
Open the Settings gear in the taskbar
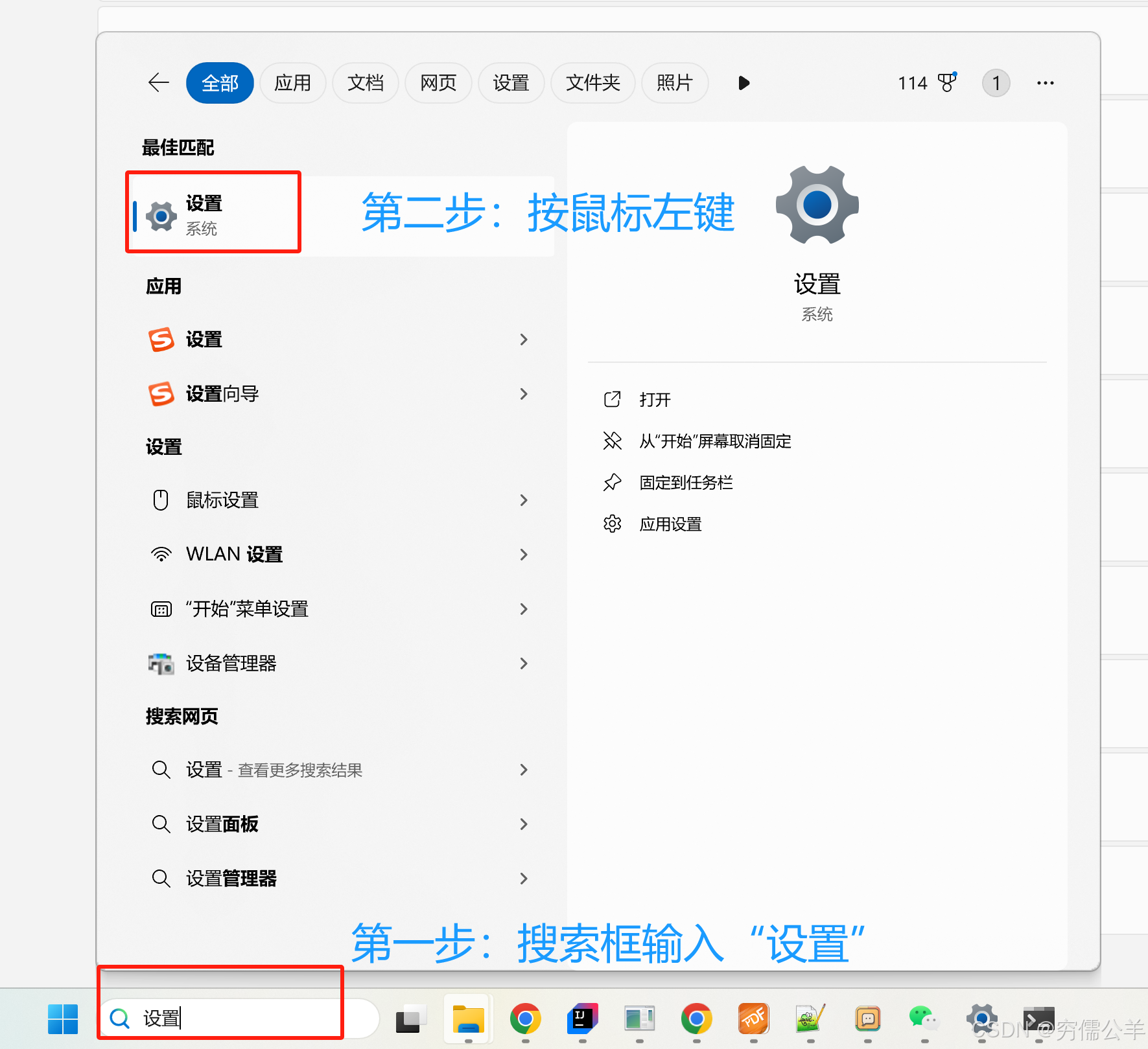981,1019
